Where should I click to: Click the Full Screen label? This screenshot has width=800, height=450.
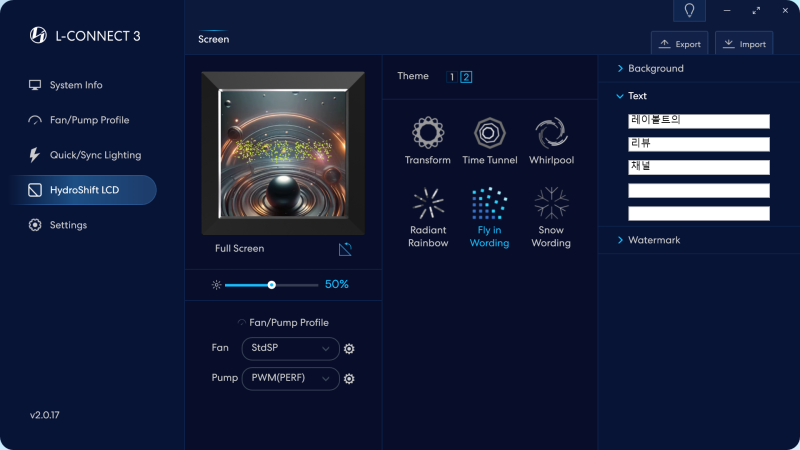click(239, 248)
